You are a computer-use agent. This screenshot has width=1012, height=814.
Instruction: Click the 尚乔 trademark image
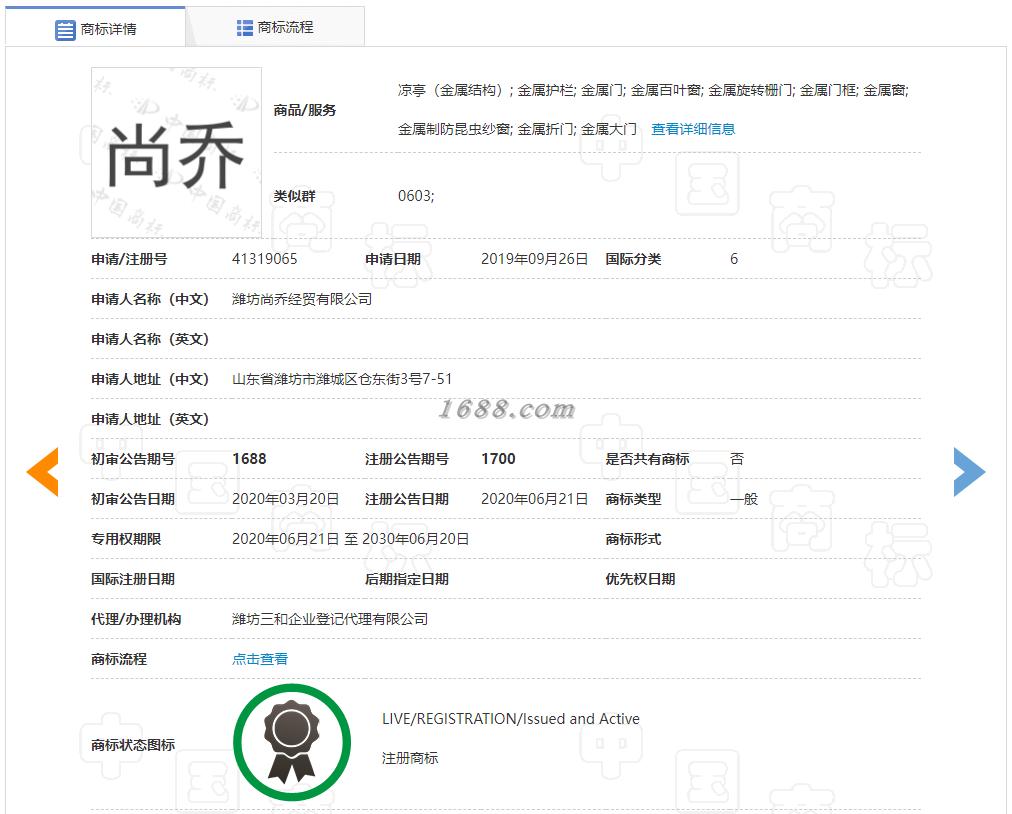[x=176, y=153]
